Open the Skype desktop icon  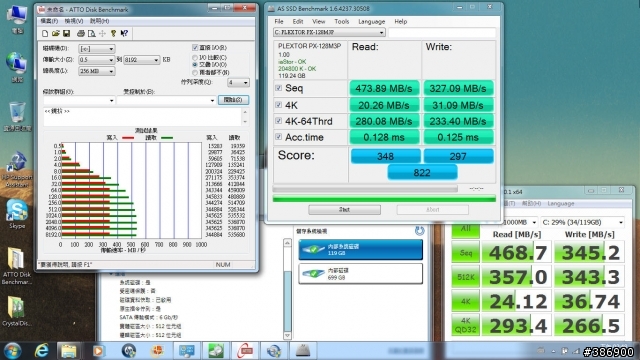17,214
